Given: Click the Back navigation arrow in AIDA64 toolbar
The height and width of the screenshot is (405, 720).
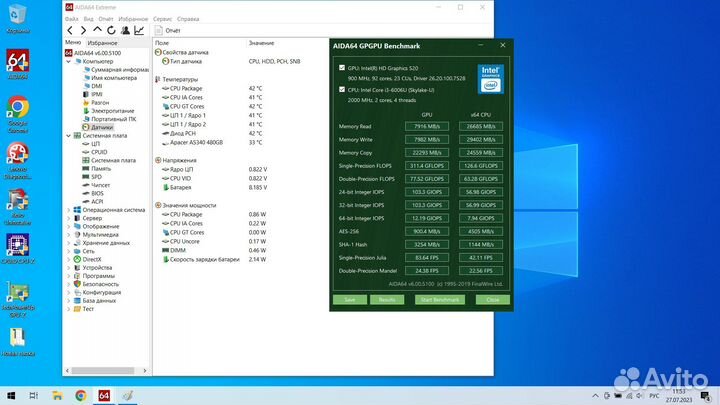Looking at the screenshot, I should (71, 31).
